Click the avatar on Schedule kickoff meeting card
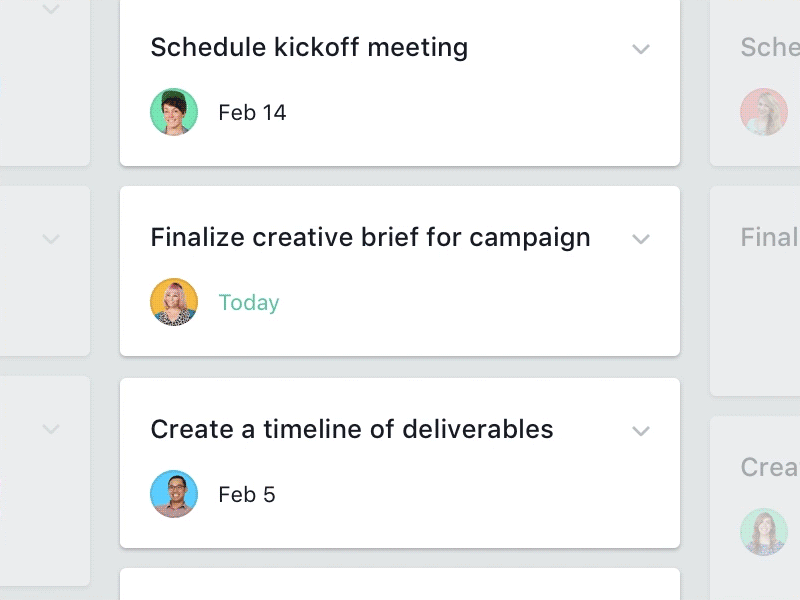 pos(174,112)
